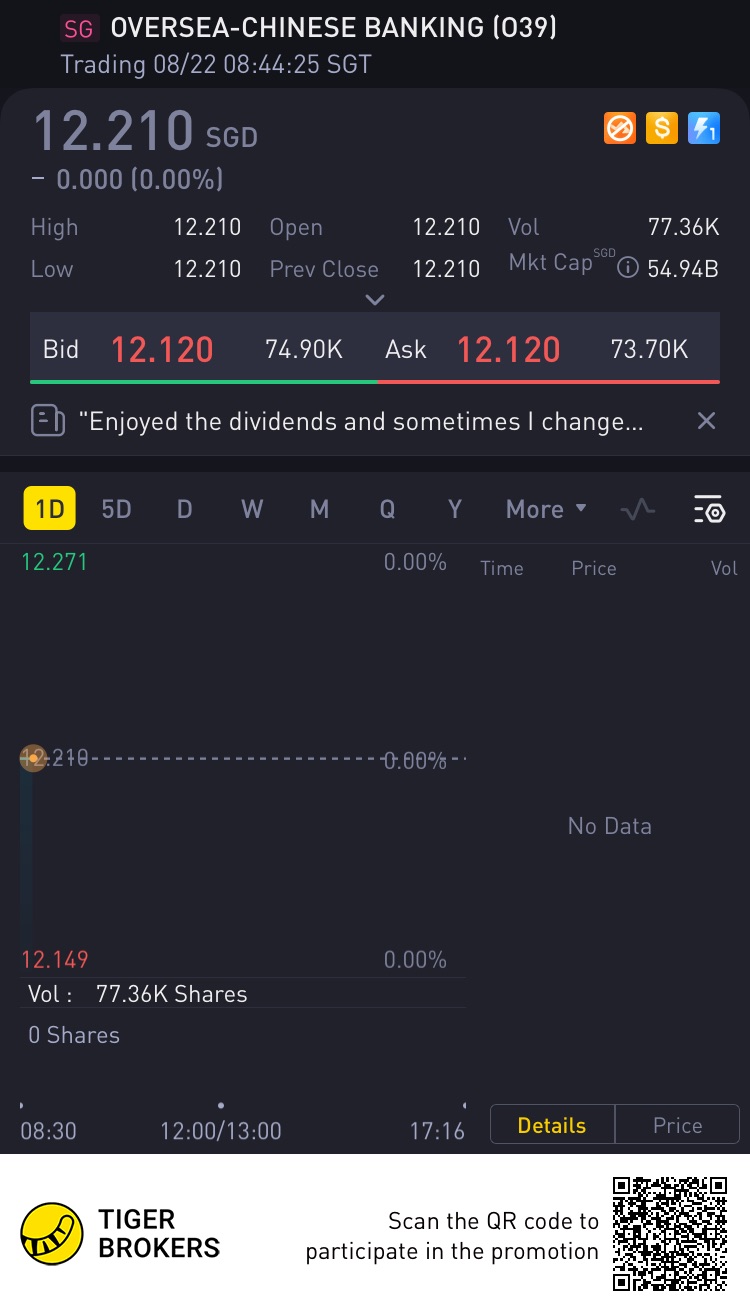Tap the Bid price 12.120
The width and height of the screenshot is (750, 1314).
[x=162, y=349]
